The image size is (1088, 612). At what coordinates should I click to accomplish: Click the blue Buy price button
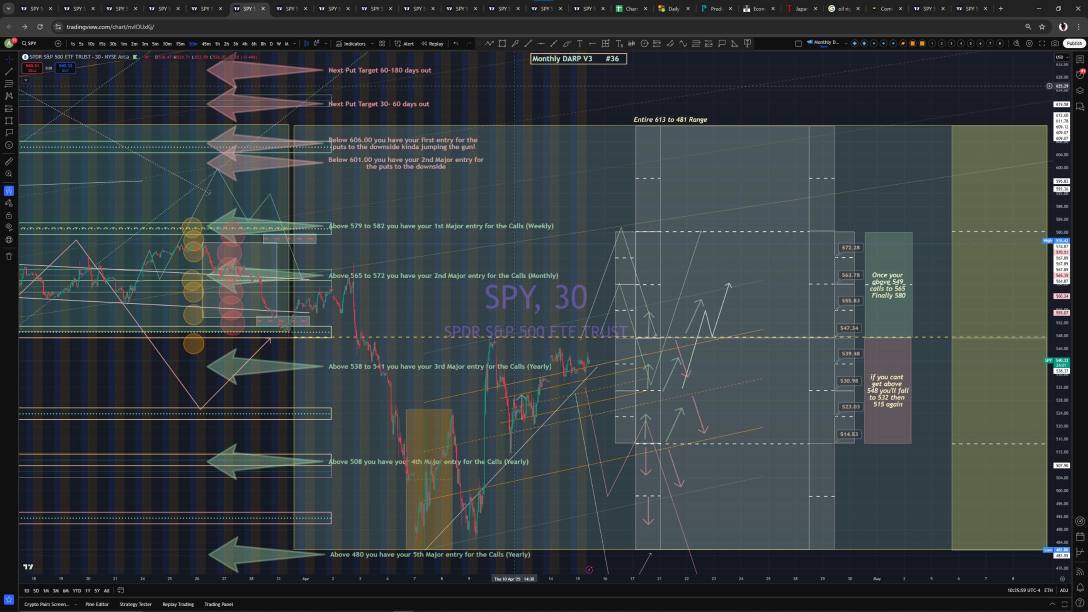pyautogui.click(x=65, y=67)
